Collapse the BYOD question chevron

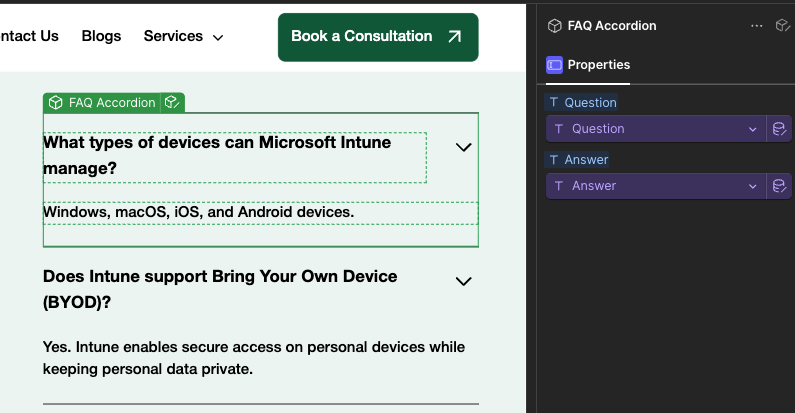coord(463,281)
